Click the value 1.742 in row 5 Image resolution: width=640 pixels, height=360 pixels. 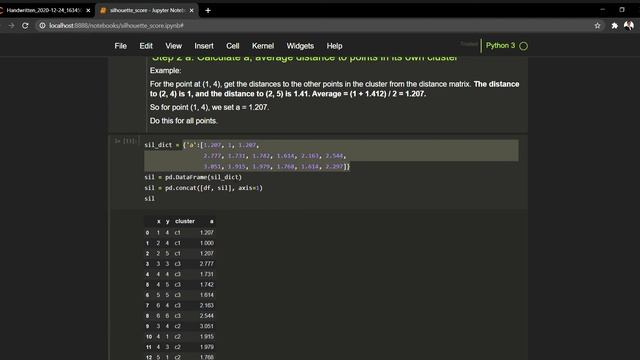coord(207,284)
